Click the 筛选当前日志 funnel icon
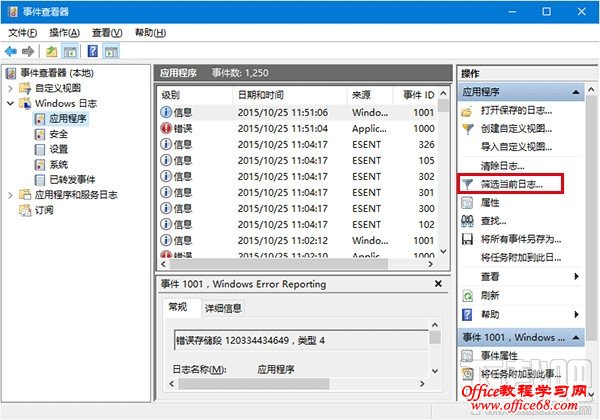This screenshot has height=420, width=600. point(467,184)
